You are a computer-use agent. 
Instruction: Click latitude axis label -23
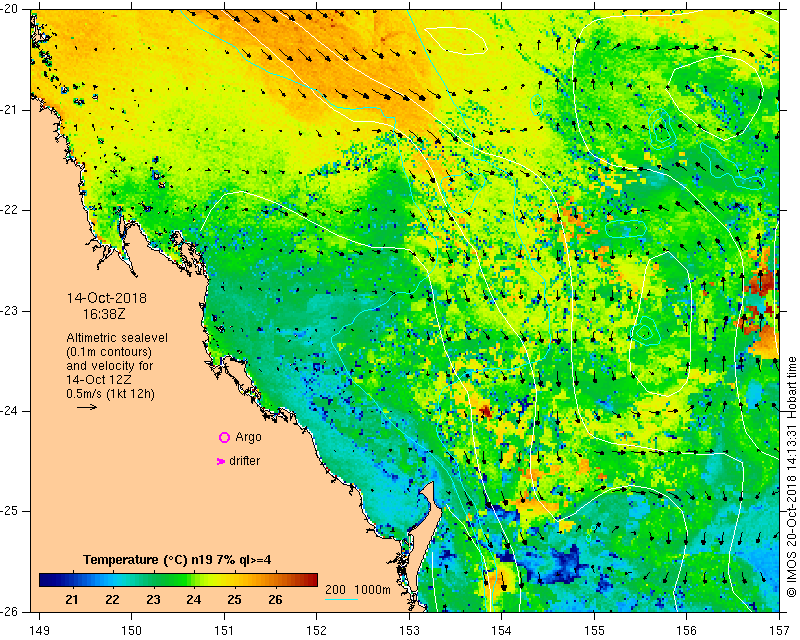(11, 311)
